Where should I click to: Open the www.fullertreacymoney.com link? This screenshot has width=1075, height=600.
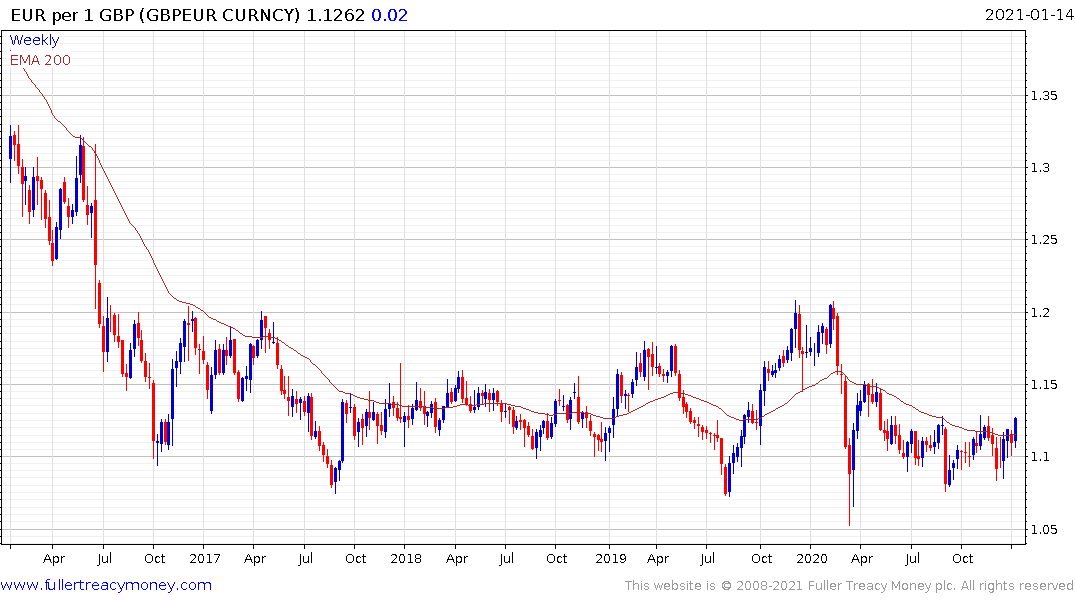click(x=106, y=585)
